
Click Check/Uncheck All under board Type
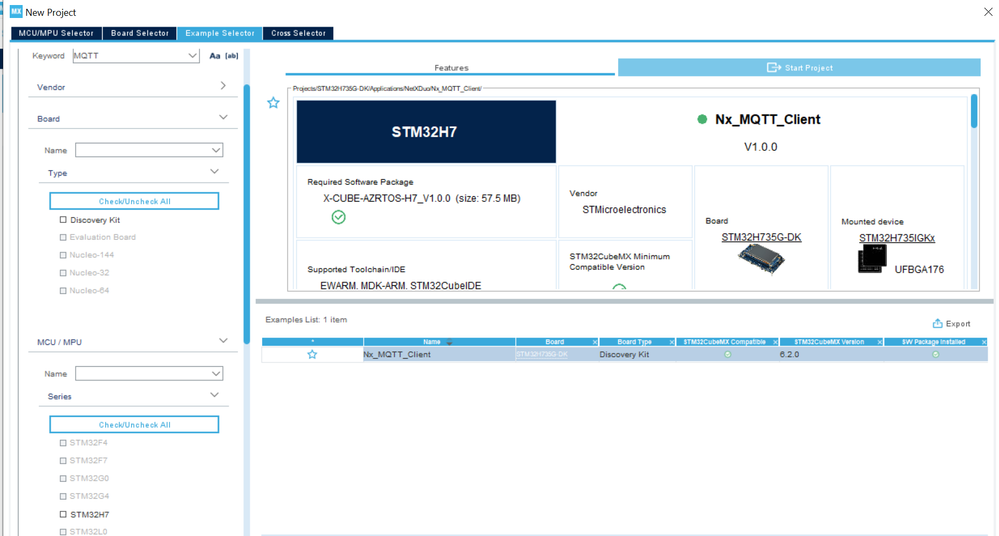(134, 201)
